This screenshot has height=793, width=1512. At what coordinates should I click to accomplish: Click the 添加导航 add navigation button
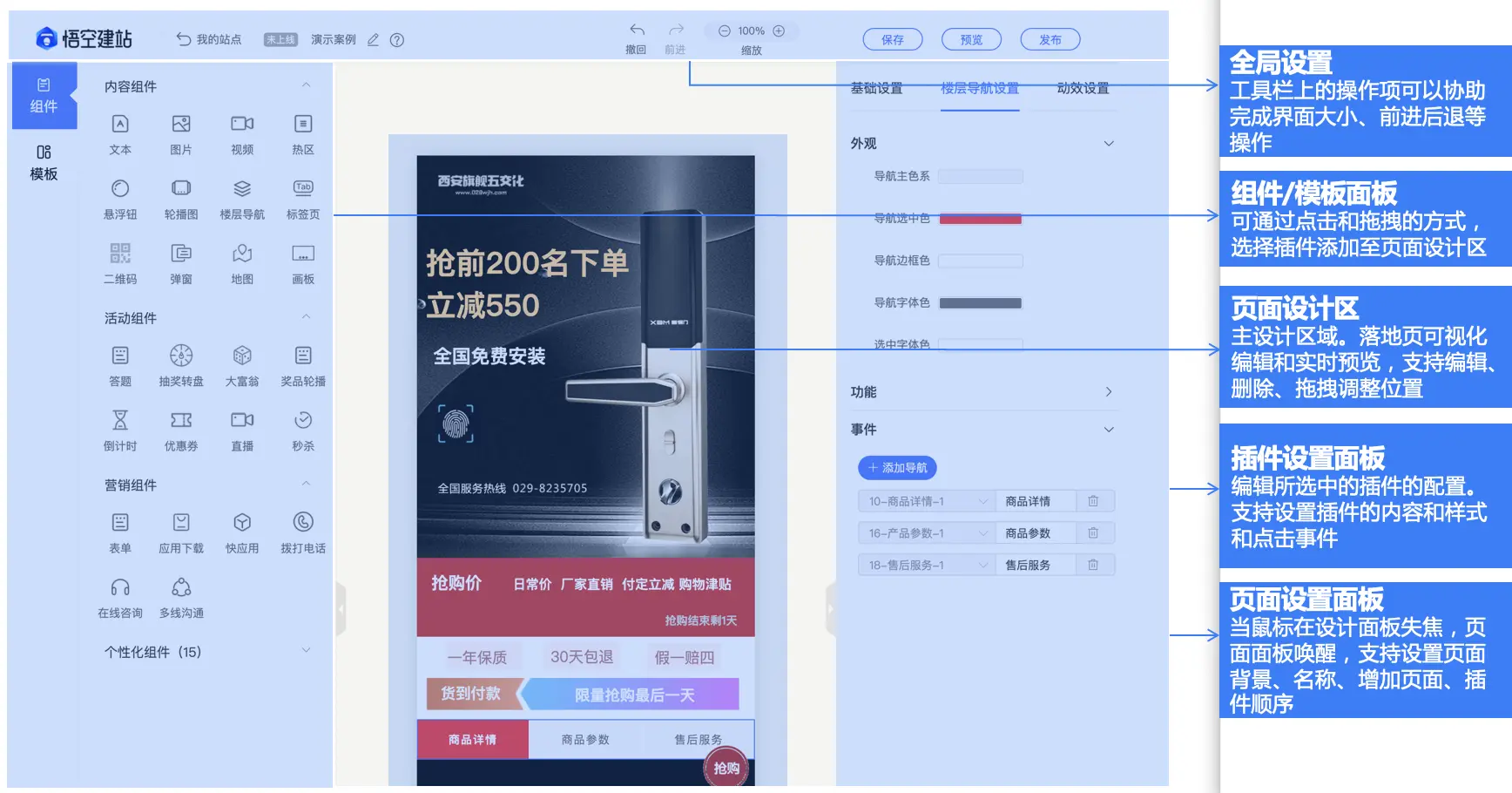pos(896,467)
